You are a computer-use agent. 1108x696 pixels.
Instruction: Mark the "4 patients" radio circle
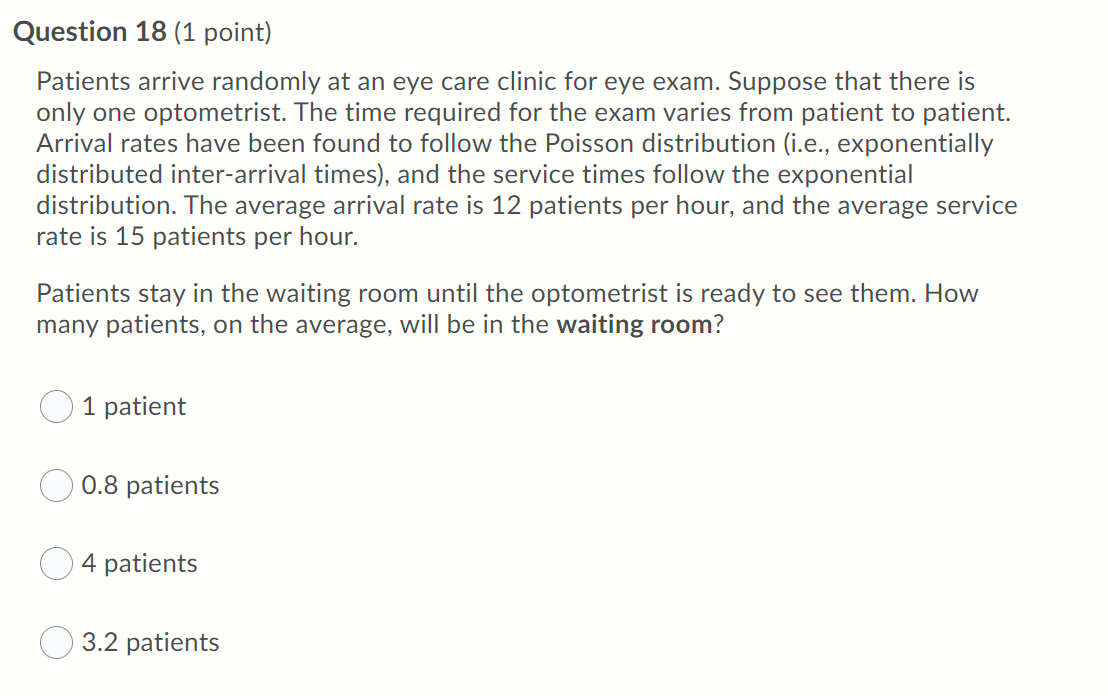pos(57,563)
